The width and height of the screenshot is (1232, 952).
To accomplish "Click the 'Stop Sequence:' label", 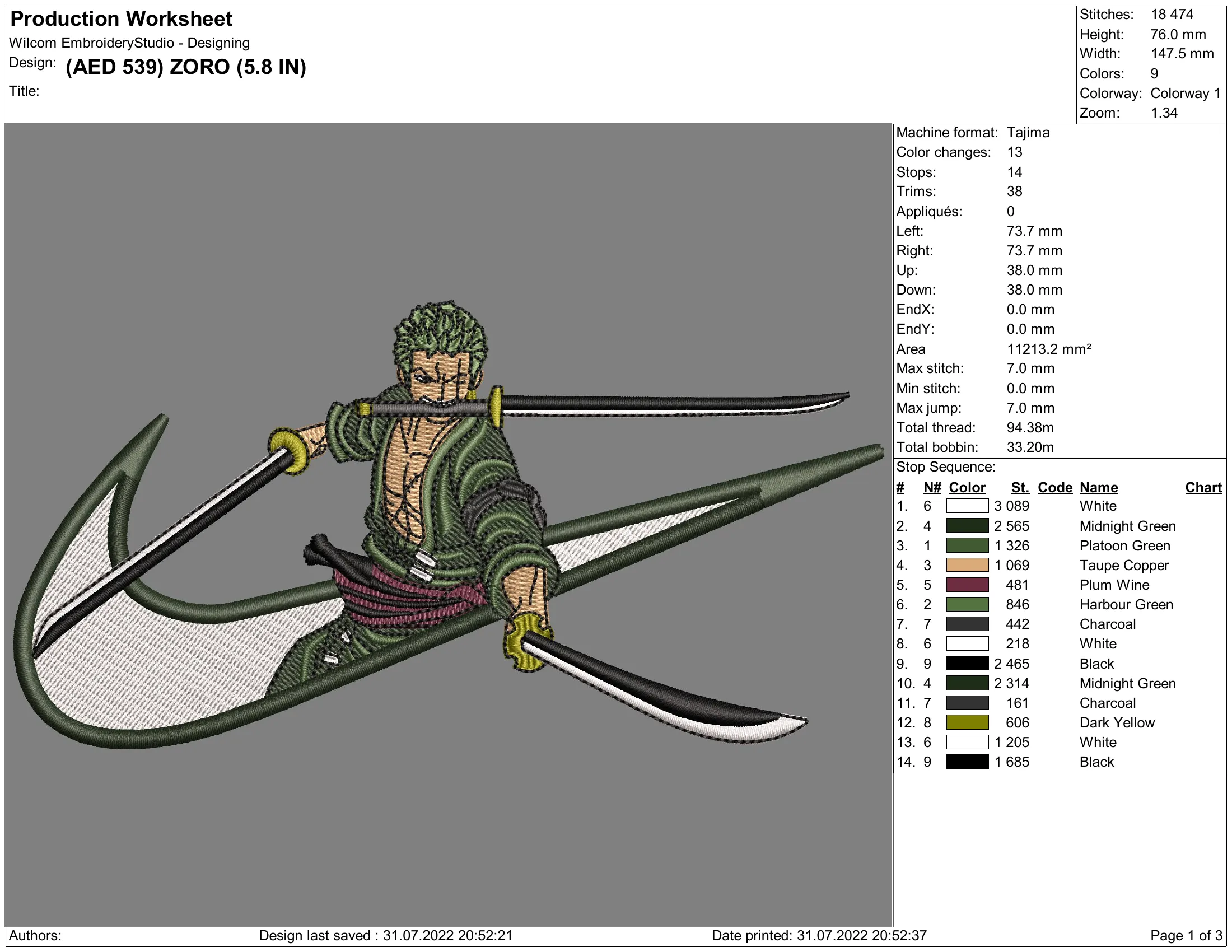I will tap(945, 467).
